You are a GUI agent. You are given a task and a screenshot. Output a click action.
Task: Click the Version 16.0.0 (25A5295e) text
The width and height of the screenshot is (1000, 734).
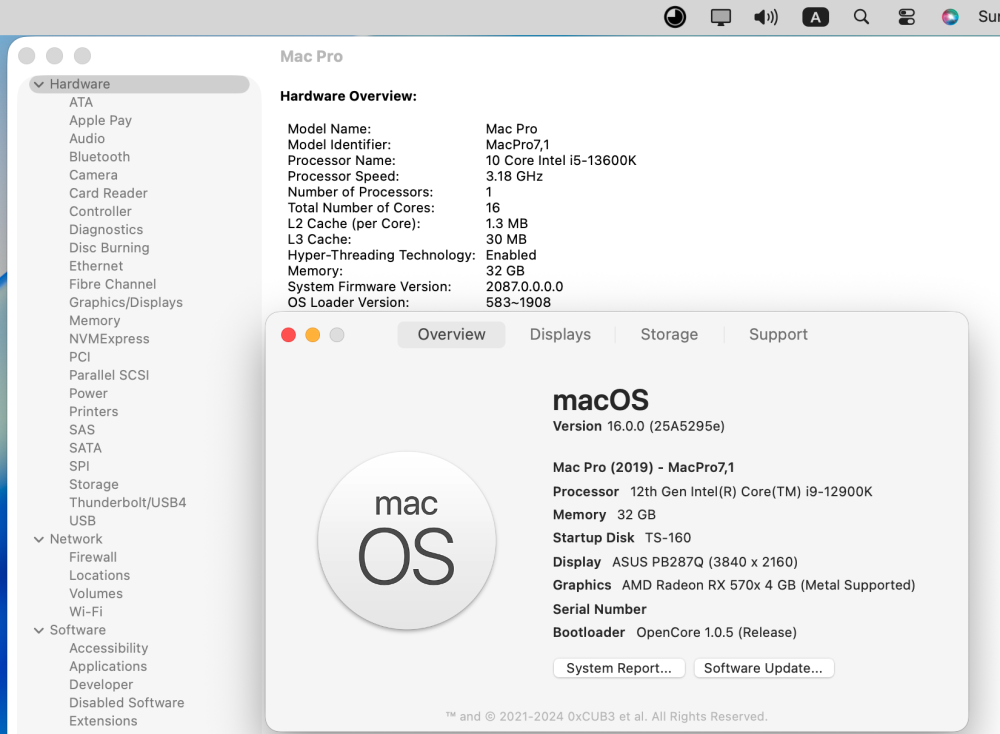[x=638, y=426]
